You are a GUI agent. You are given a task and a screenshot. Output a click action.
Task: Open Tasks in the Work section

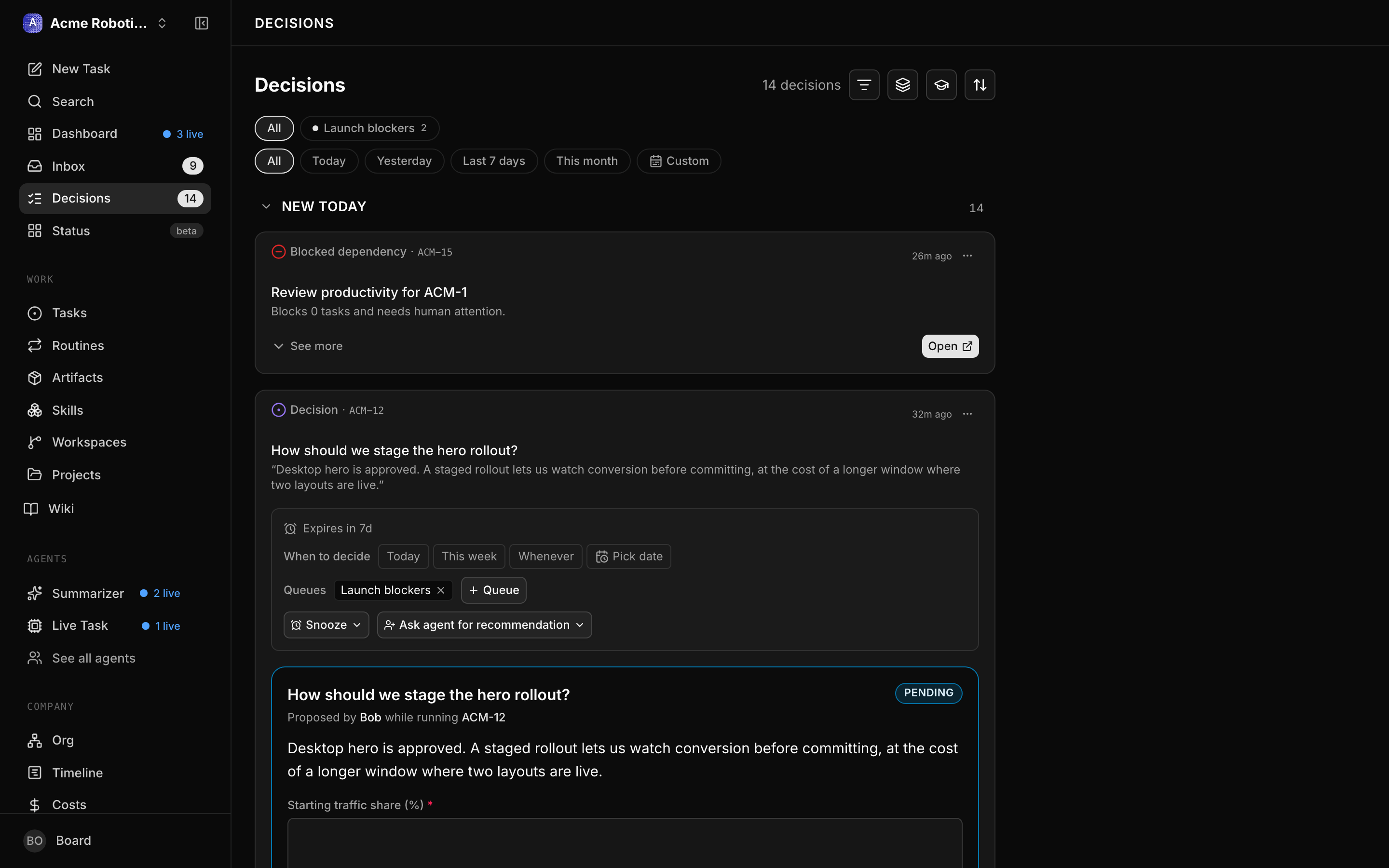115,313
